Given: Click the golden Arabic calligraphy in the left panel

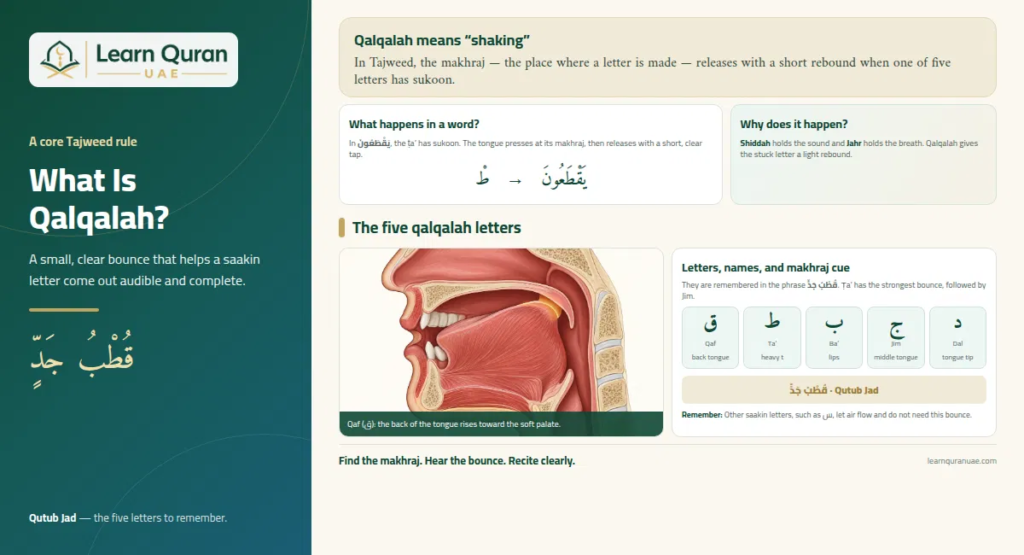Looking at the screenshot, I should [x=82, y=358].
